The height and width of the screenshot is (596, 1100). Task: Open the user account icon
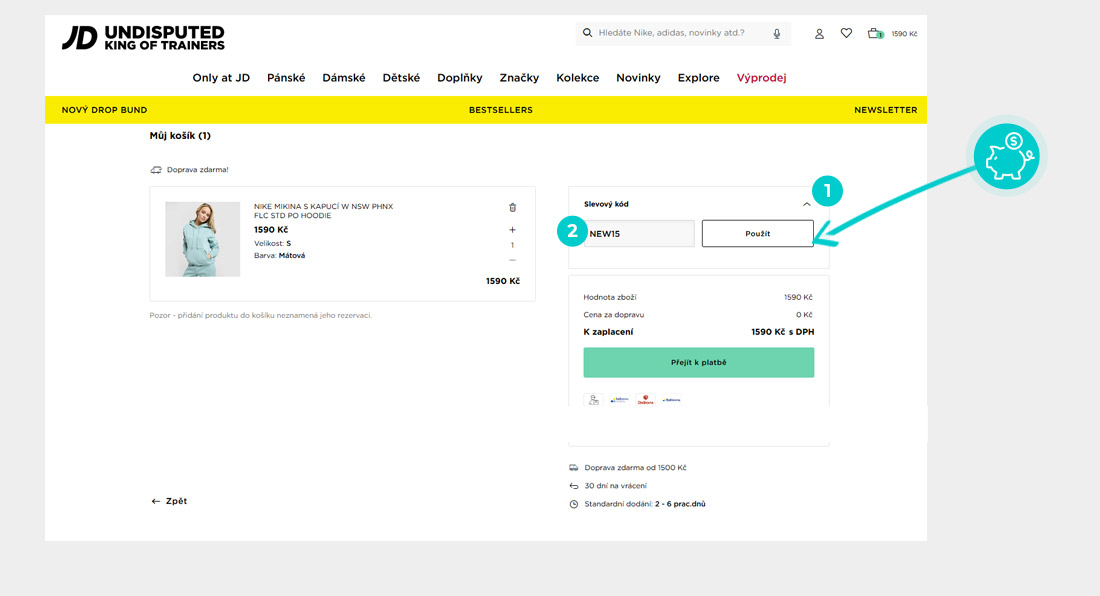tap(819, 33)
